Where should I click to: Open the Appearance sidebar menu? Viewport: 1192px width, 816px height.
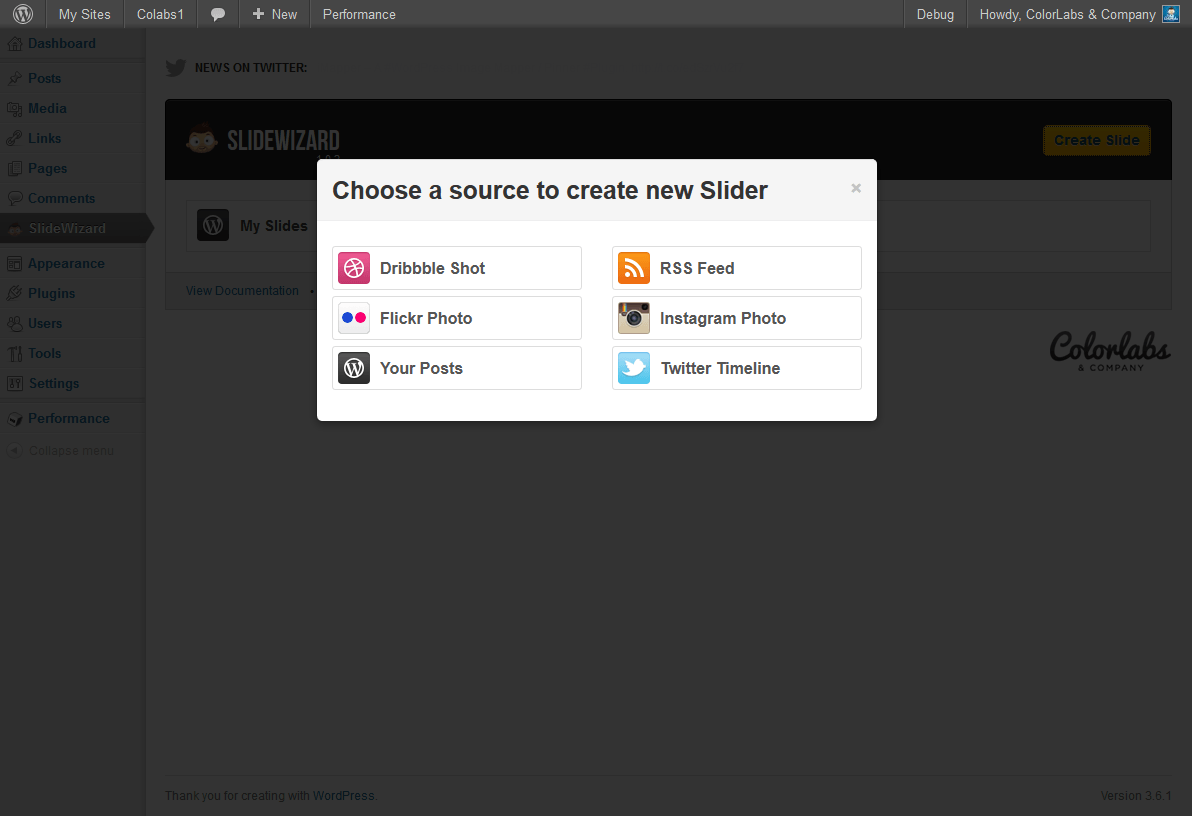point(66,264)
